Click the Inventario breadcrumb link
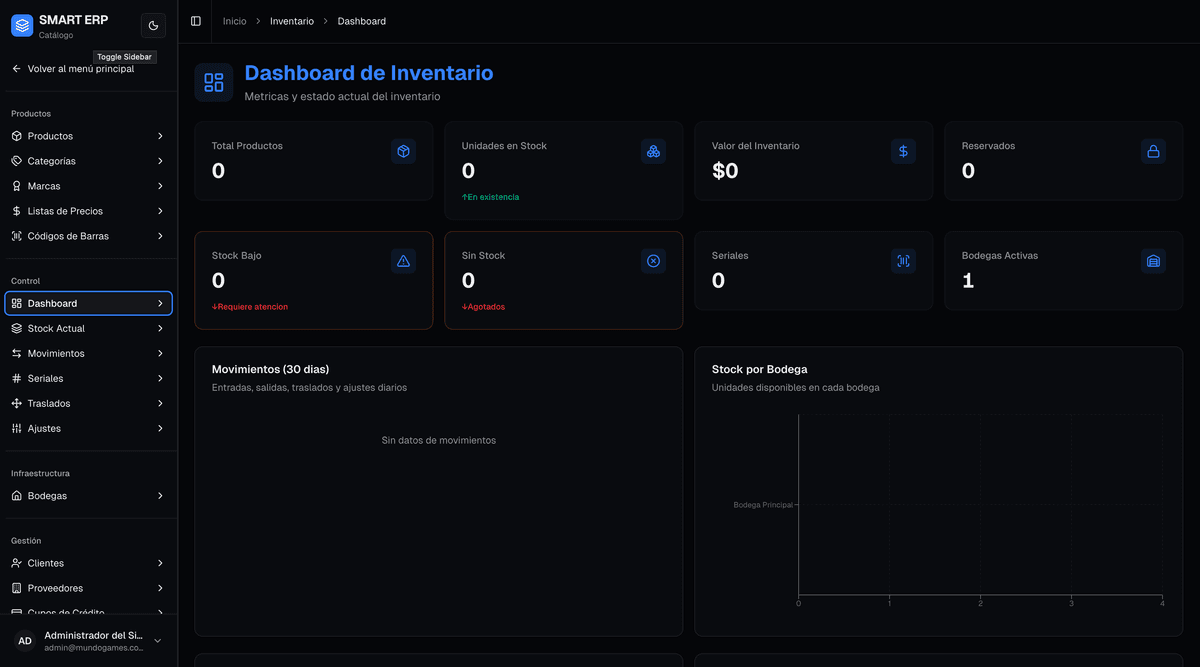 [291, 21]
